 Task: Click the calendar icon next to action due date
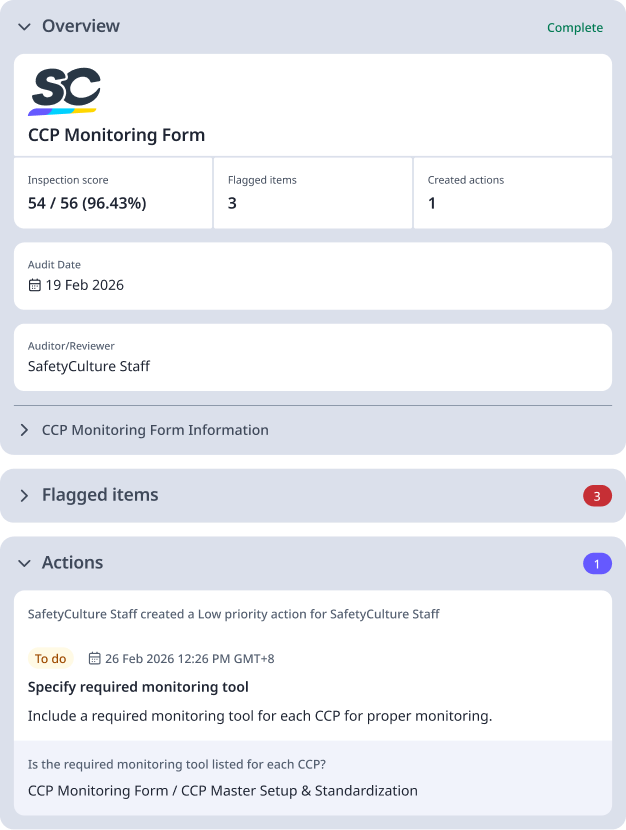95,658
